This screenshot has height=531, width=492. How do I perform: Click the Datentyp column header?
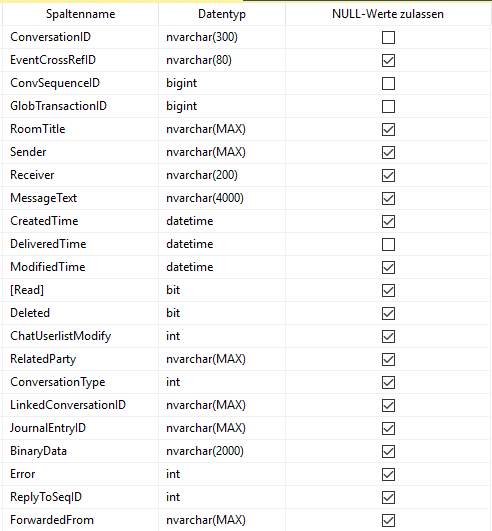click(222, 14)
